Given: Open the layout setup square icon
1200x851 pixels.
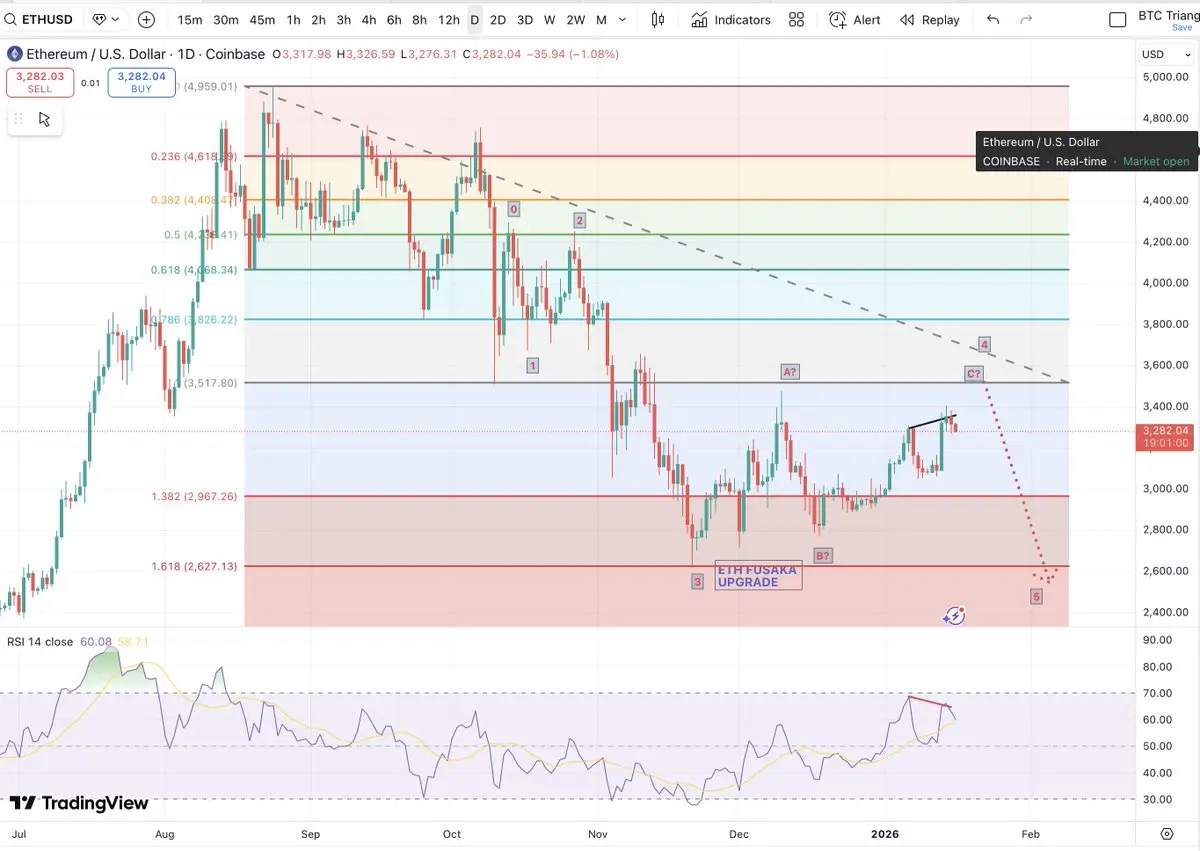Looking at the screenshot, I should coord(1116,19).
